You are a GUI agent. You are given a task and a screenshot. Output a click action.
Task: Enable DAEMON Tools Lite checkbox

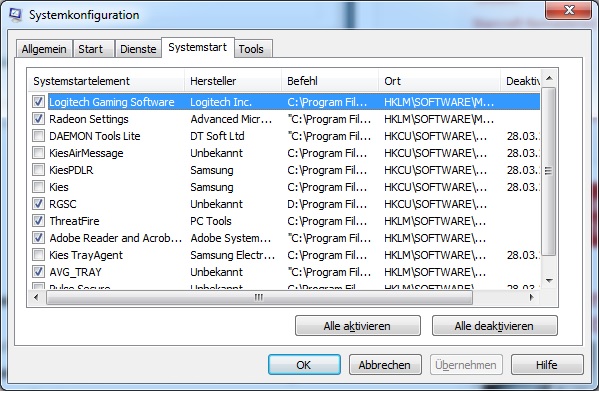click(38, 136)
